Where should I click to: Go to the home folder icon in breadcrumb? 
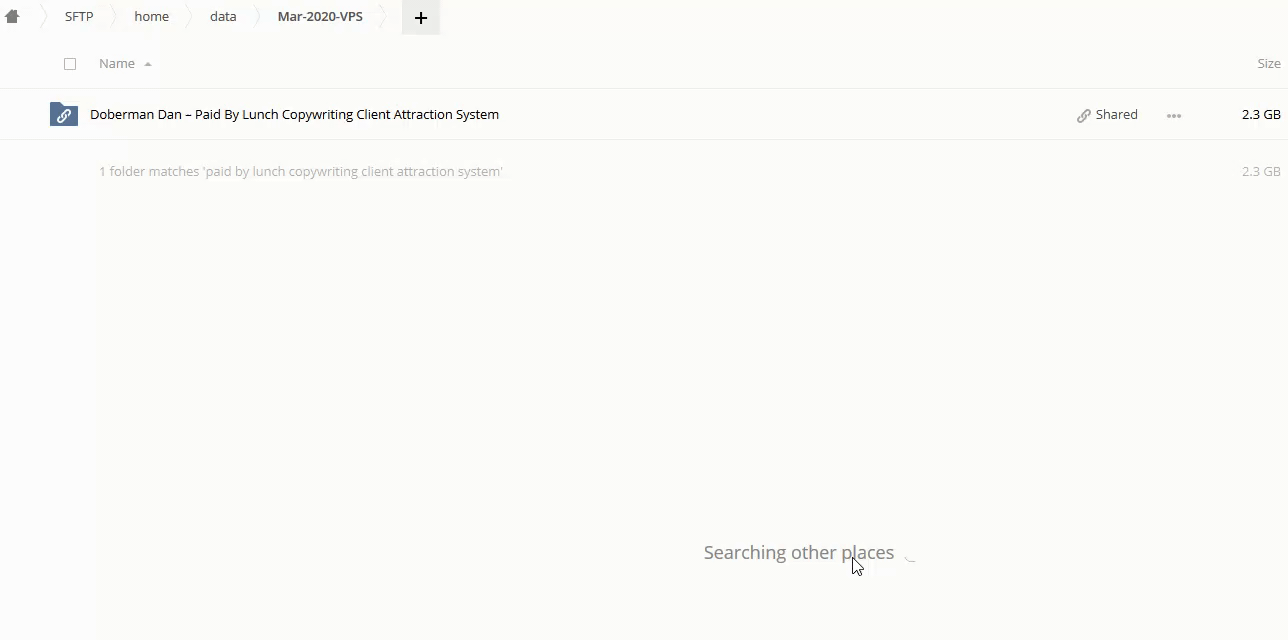click(x=12, y=17)
